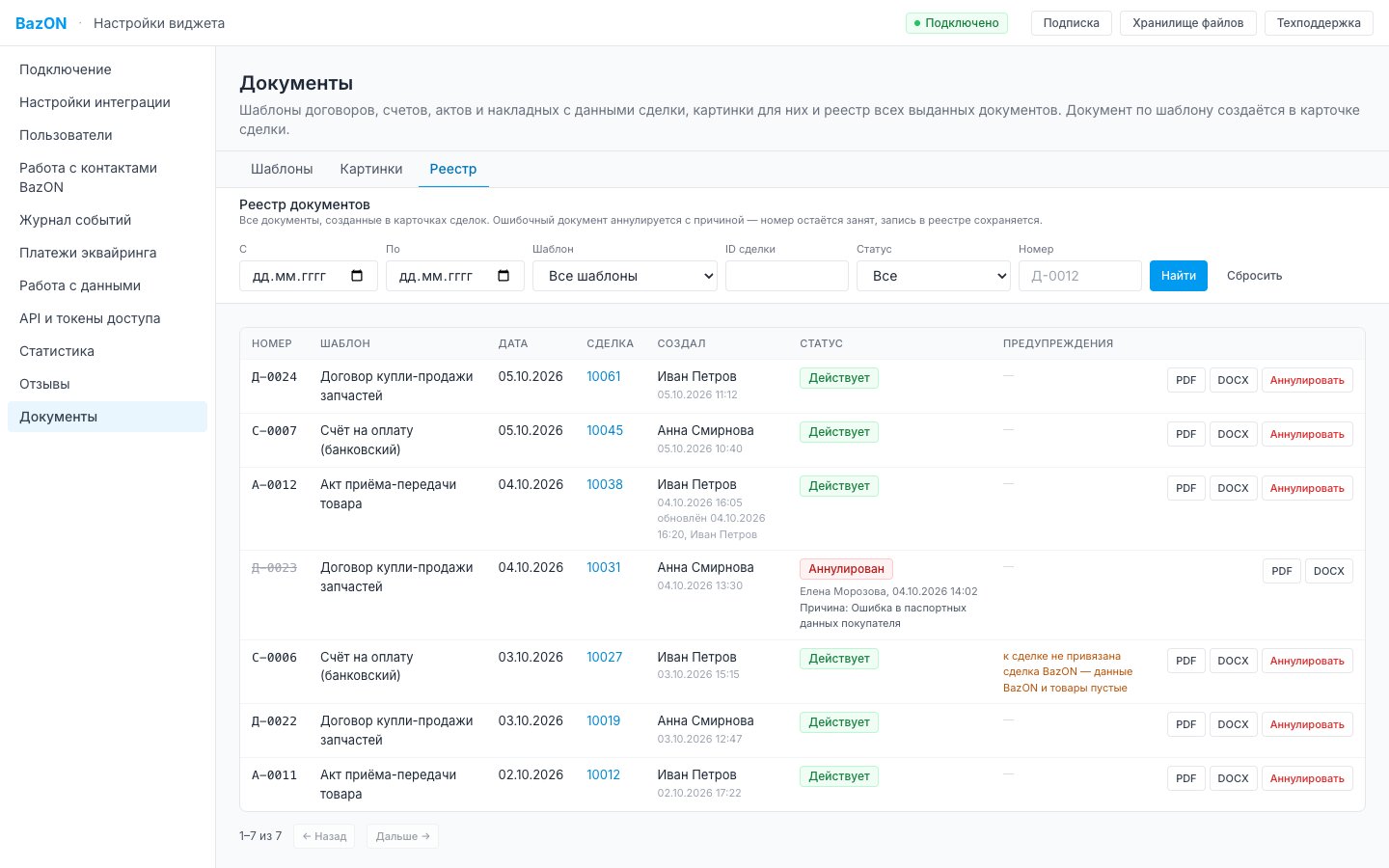Viewport: 1389px width, 868px height.
Task: Click the Подключено status badge
Action: click(x=957, y=23)
